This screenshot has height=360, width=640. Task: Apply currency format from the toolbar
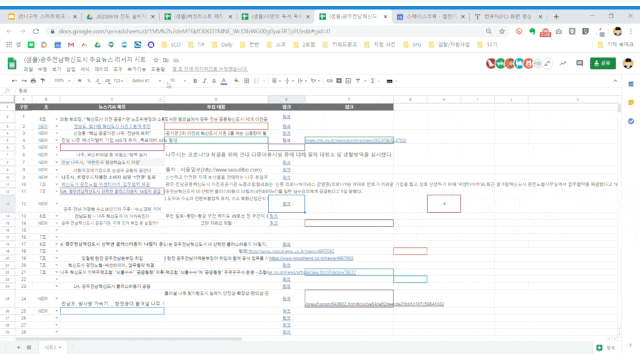[79, 81]
